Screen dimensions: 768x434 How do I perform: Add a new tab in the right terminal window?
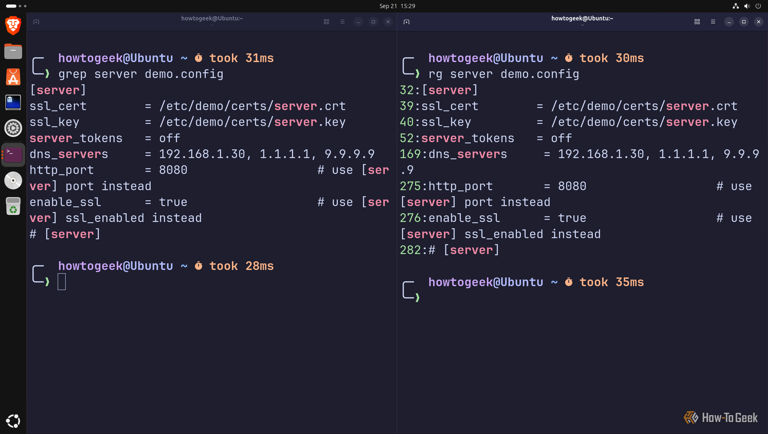(x=407, y=22)
